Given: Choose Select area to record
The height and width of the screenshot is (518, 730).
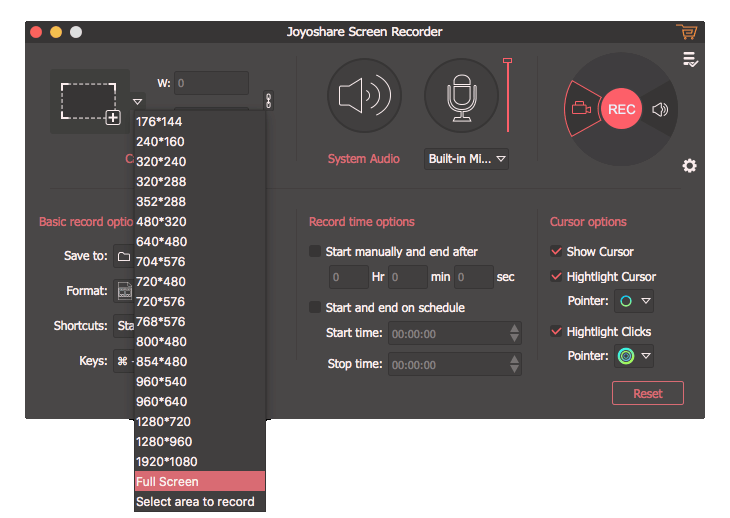Looking at the screenshot, I should point(200,502).
